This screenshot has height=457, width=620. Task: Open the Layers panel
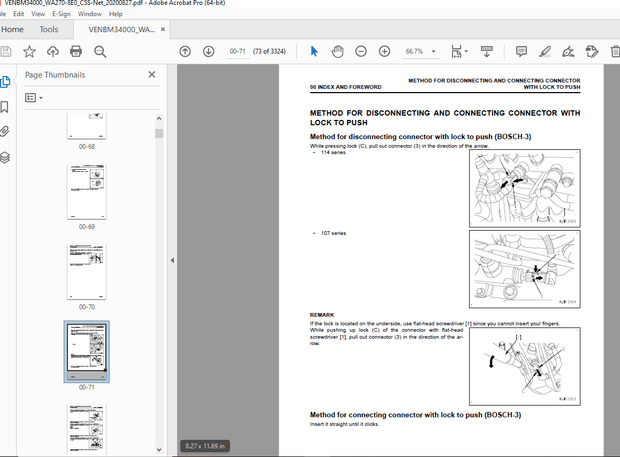pyautogui.click(x=4, y=157)
